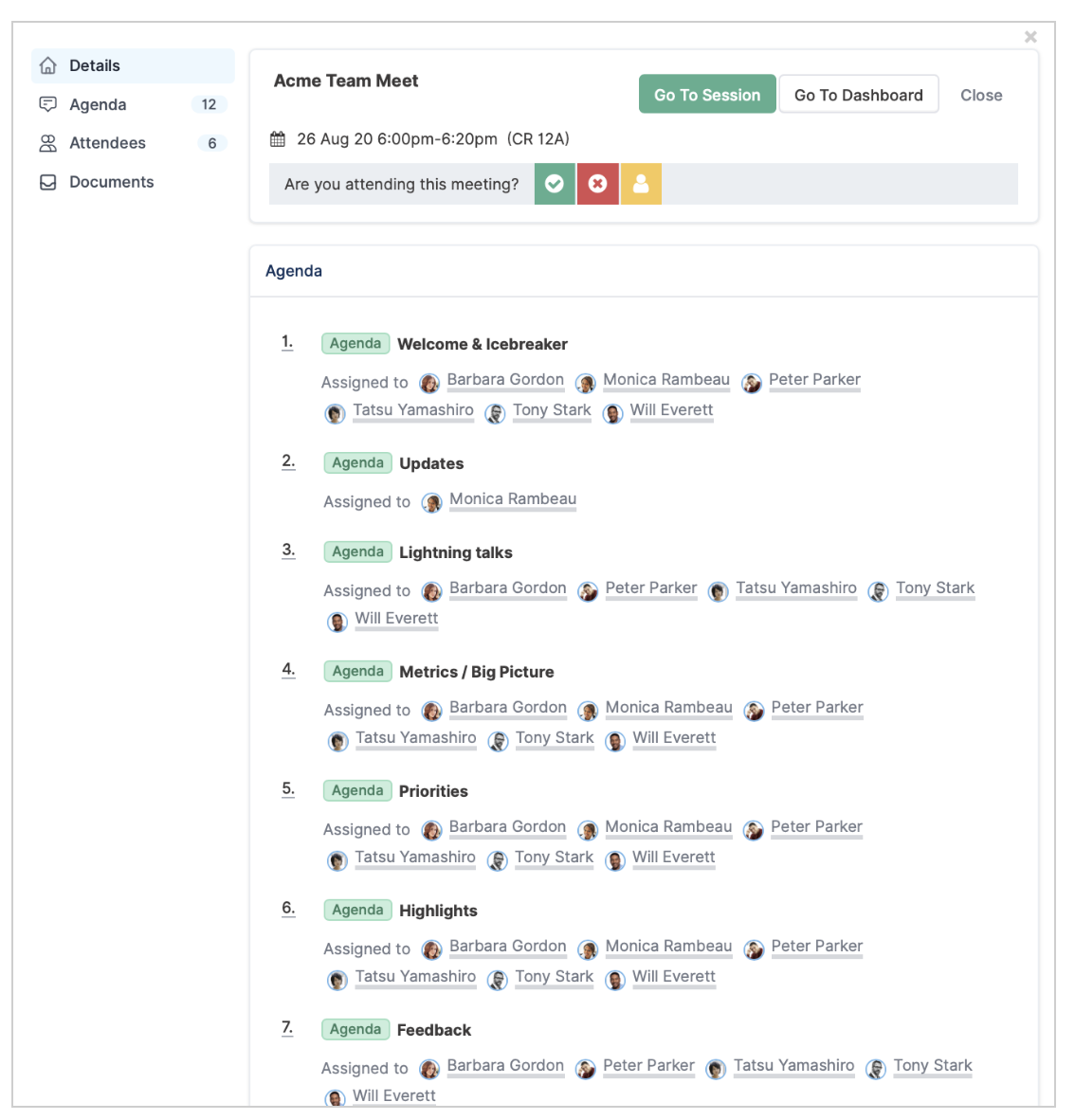Click the Attendees people icon in sidebar
Image resolution: width=1075 pixels, height=1120 pixels.
point(48,144)
